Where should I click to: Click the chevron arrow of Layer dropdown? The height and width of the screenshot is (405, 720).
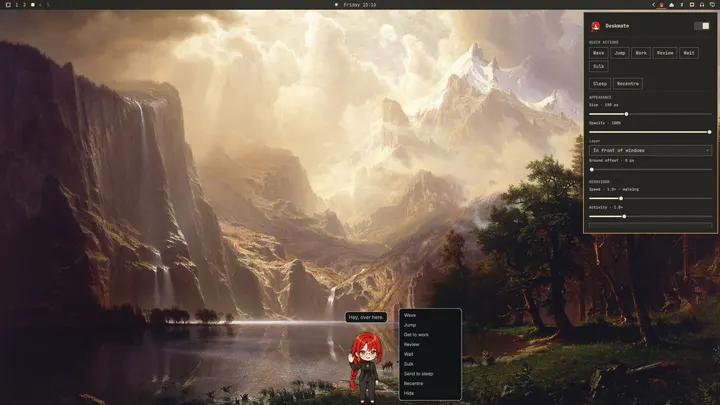tap(707, 150)
